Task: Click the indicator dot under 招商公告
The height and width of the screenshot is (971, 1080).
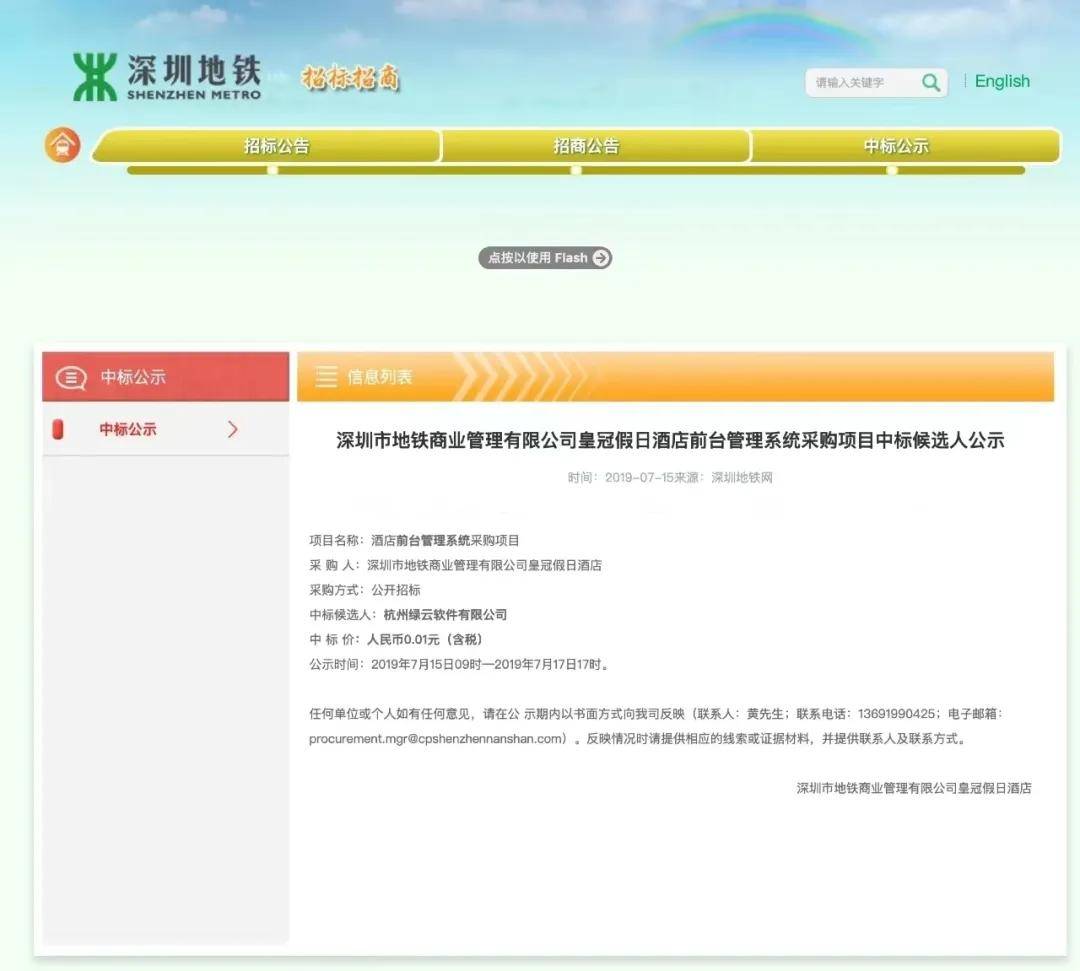Action: coord(576,170)
